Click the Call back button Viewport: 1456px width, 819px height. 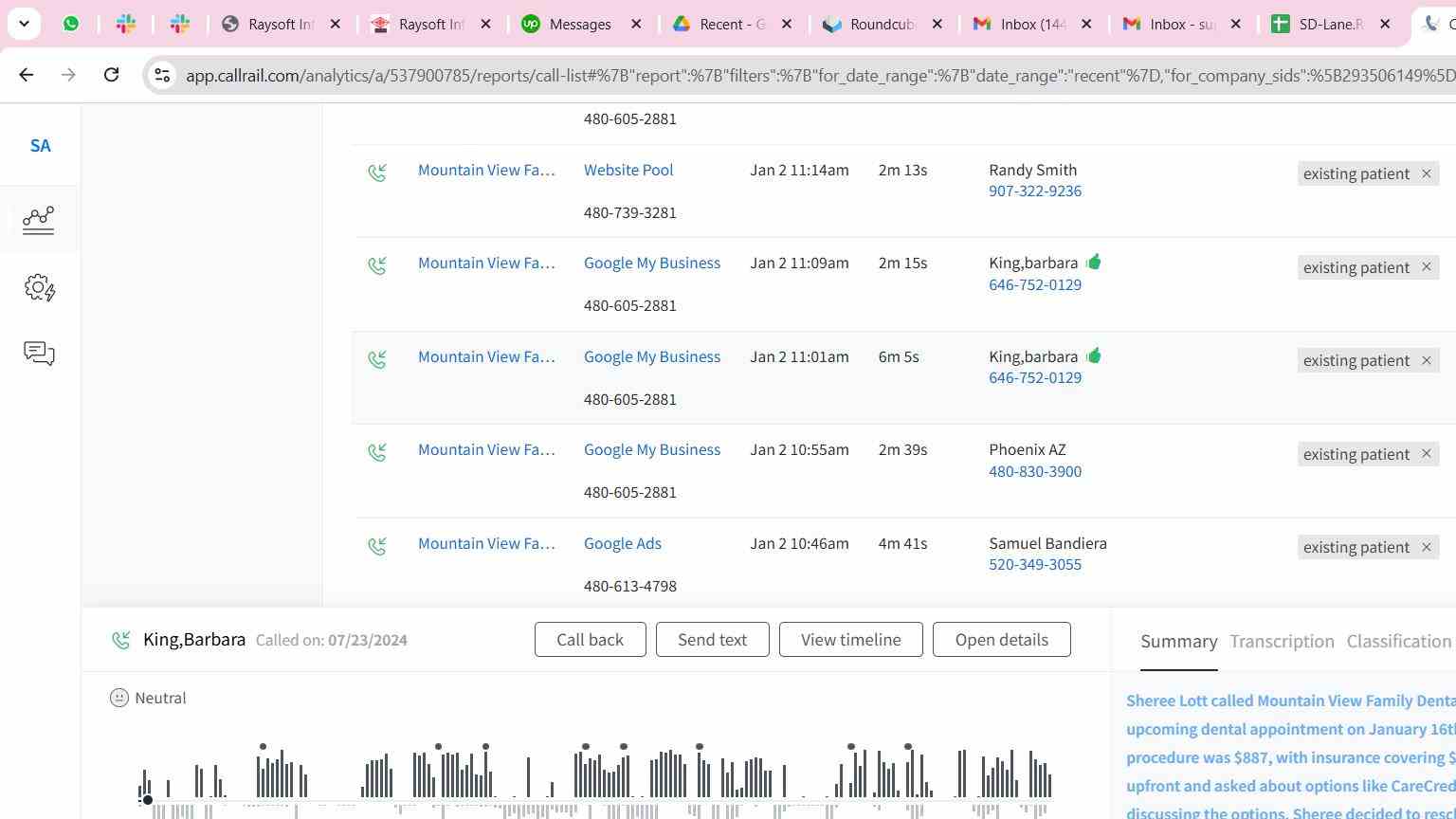pos(590,640)
